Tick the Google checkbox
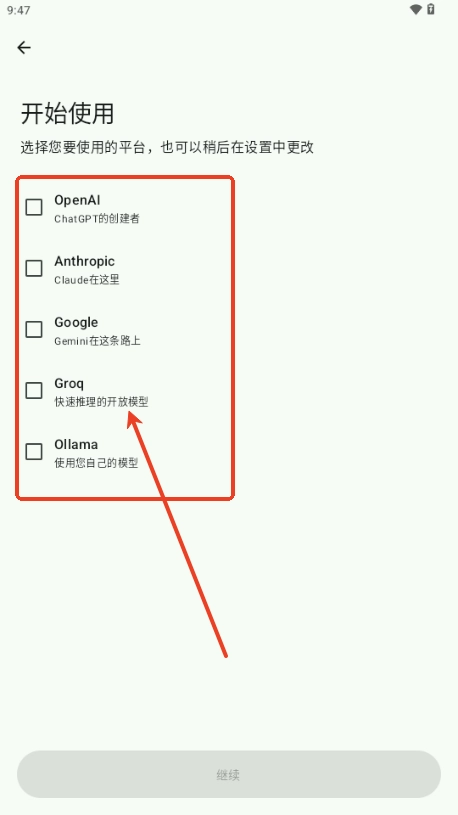 (x=34, y=329)
